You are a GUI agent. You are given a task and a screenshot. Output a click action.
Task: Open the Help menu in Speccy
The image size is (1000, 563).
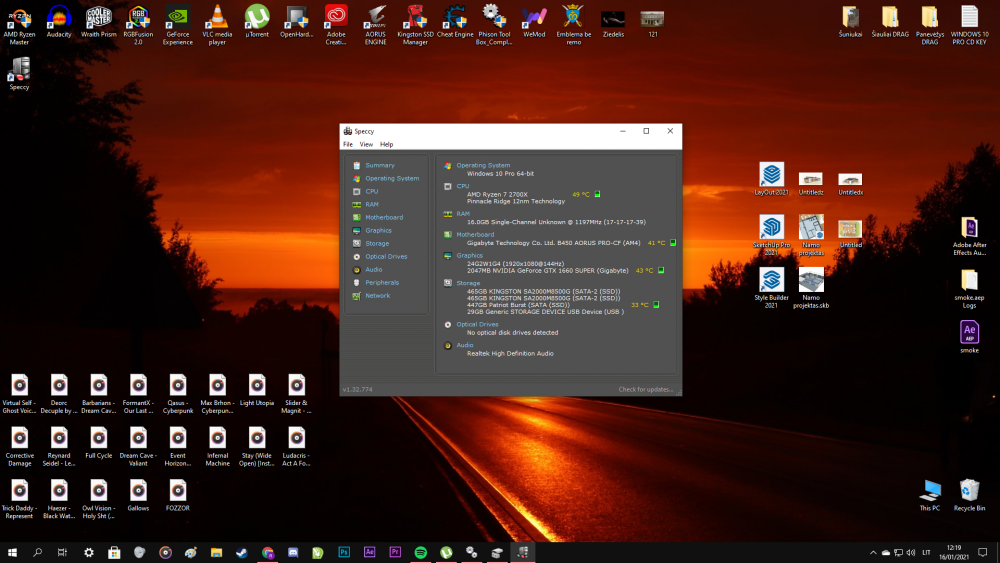tap(386, 145)
